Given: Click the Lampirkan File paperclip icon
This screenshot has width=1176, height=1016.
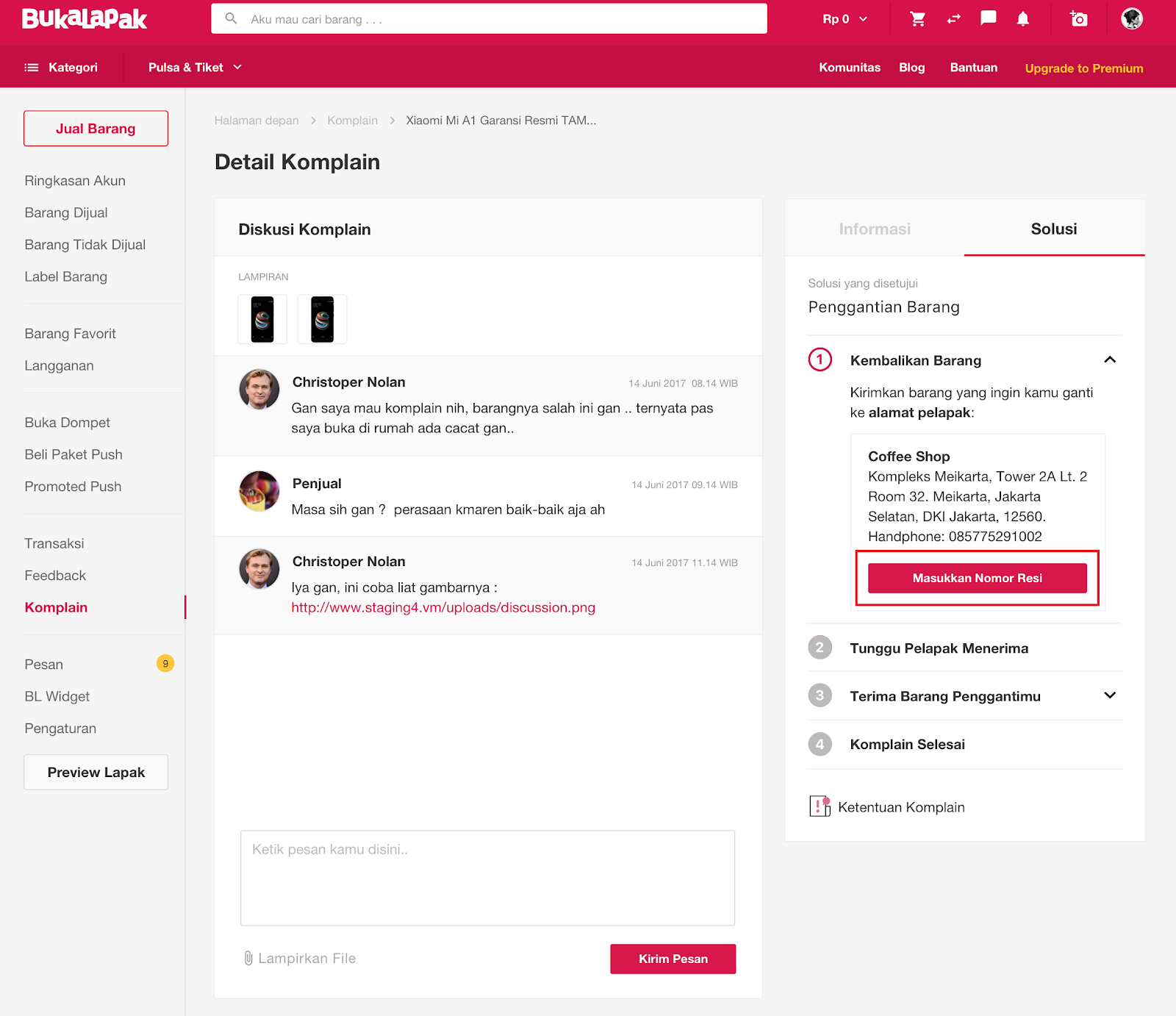Looking at the screenshot, I should coord(248,958).
